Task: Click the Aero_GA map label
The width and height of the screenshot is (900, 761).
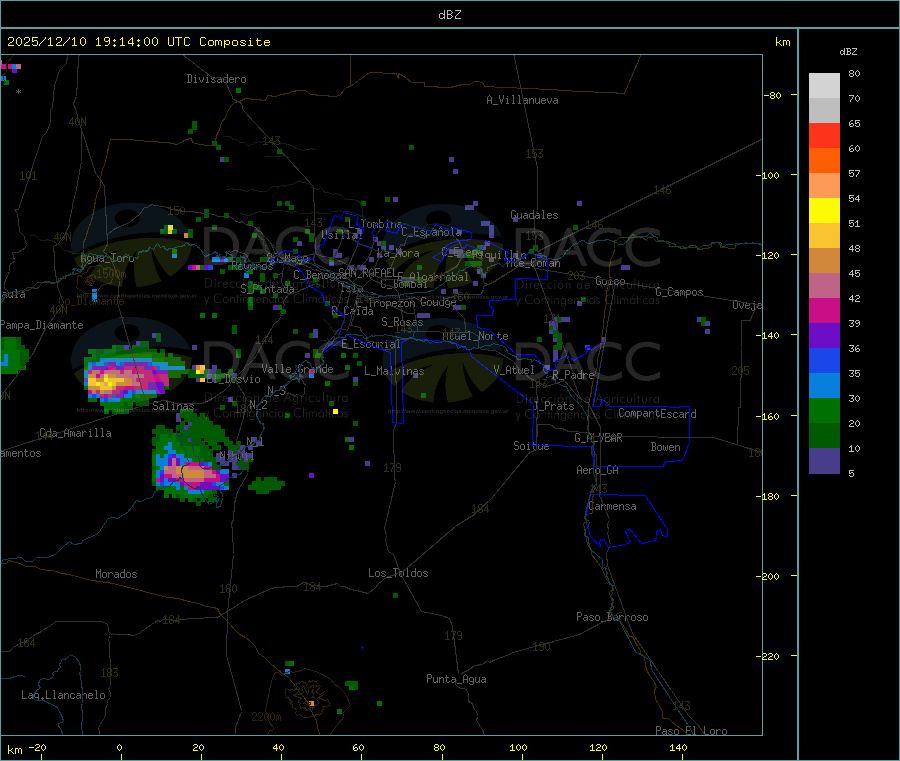Action: (x=597, y=471)
